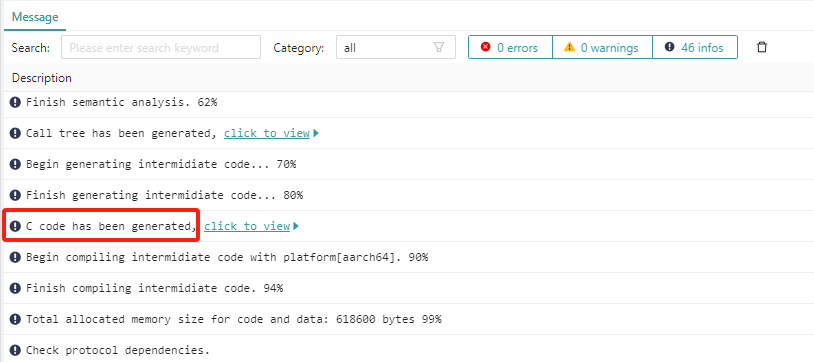
Task: Focus the search keyword input field
Action: click(161, 47)
